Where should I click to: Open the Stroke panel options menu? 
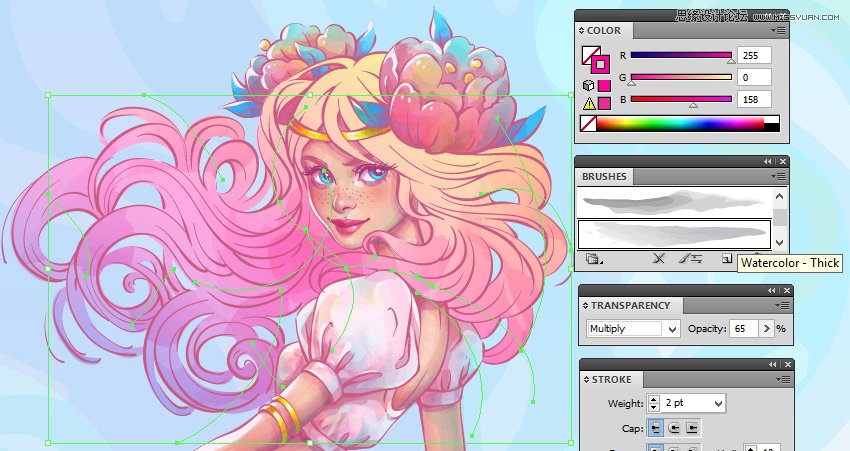pos(782,379)
